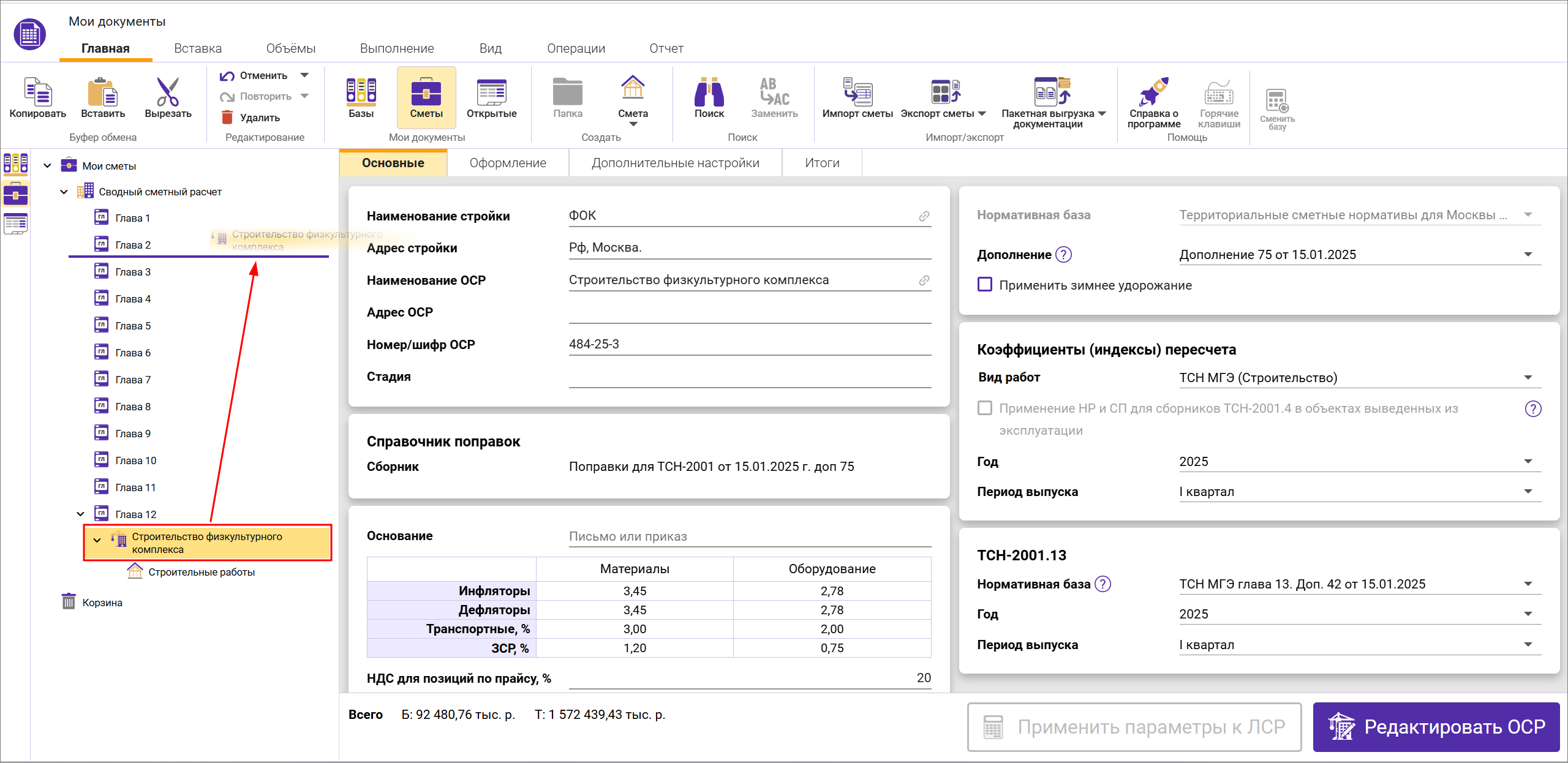Image resolution: width=1568 pixels, height=763 pixels.
Task: Open Справка о программе rocket icon
Action: [1153, 92]
